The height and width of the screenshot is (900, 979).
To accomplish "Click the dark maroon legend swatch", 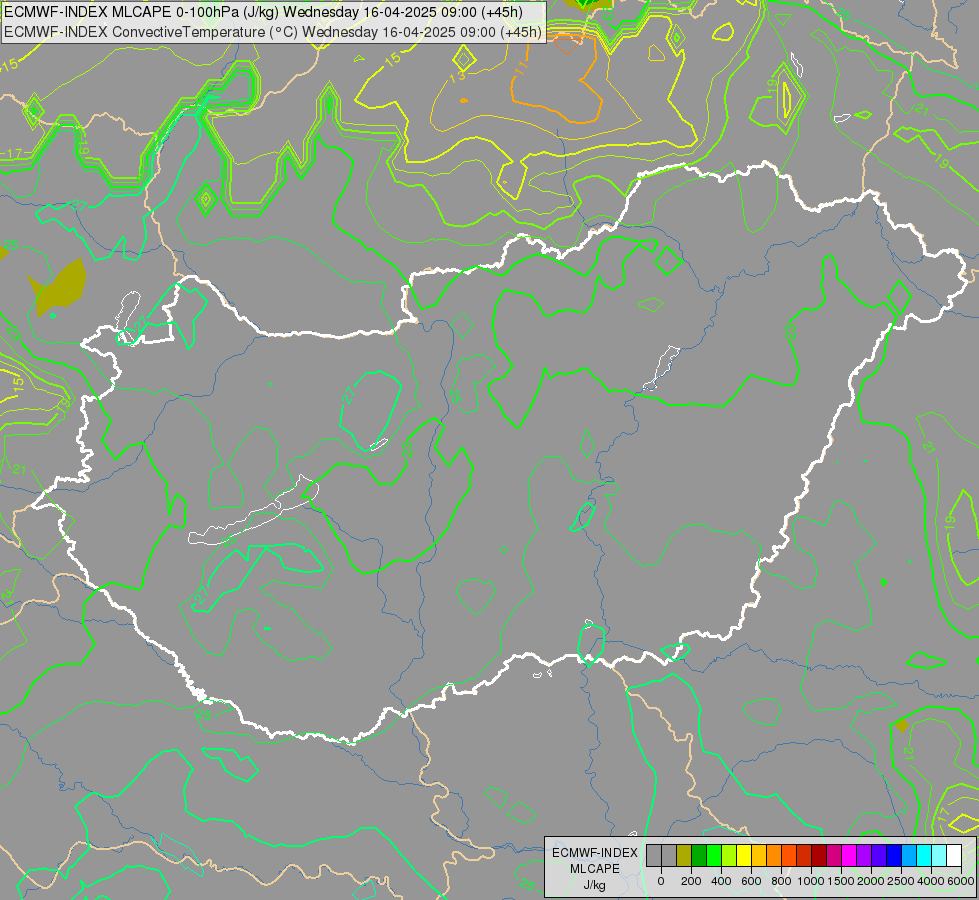I will click(819, 856).
